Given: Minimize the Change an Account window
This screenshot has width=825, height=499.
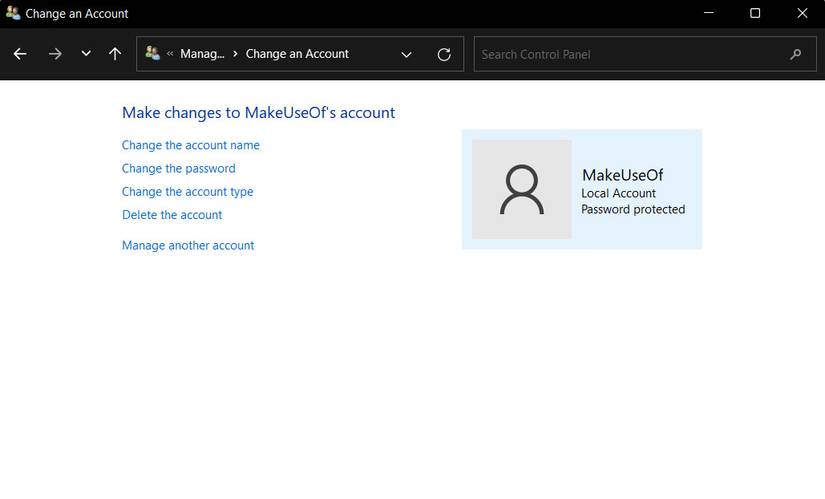Looking at the screenshot, I should coord(709,13).
